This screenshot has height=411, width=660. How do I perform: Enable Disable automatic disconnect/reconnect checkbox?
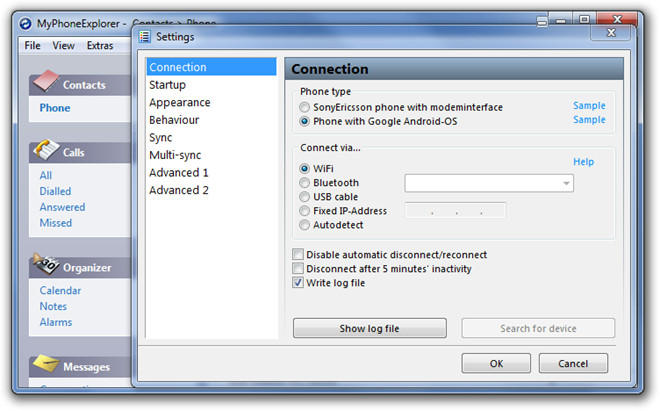(x=298, y=254)
